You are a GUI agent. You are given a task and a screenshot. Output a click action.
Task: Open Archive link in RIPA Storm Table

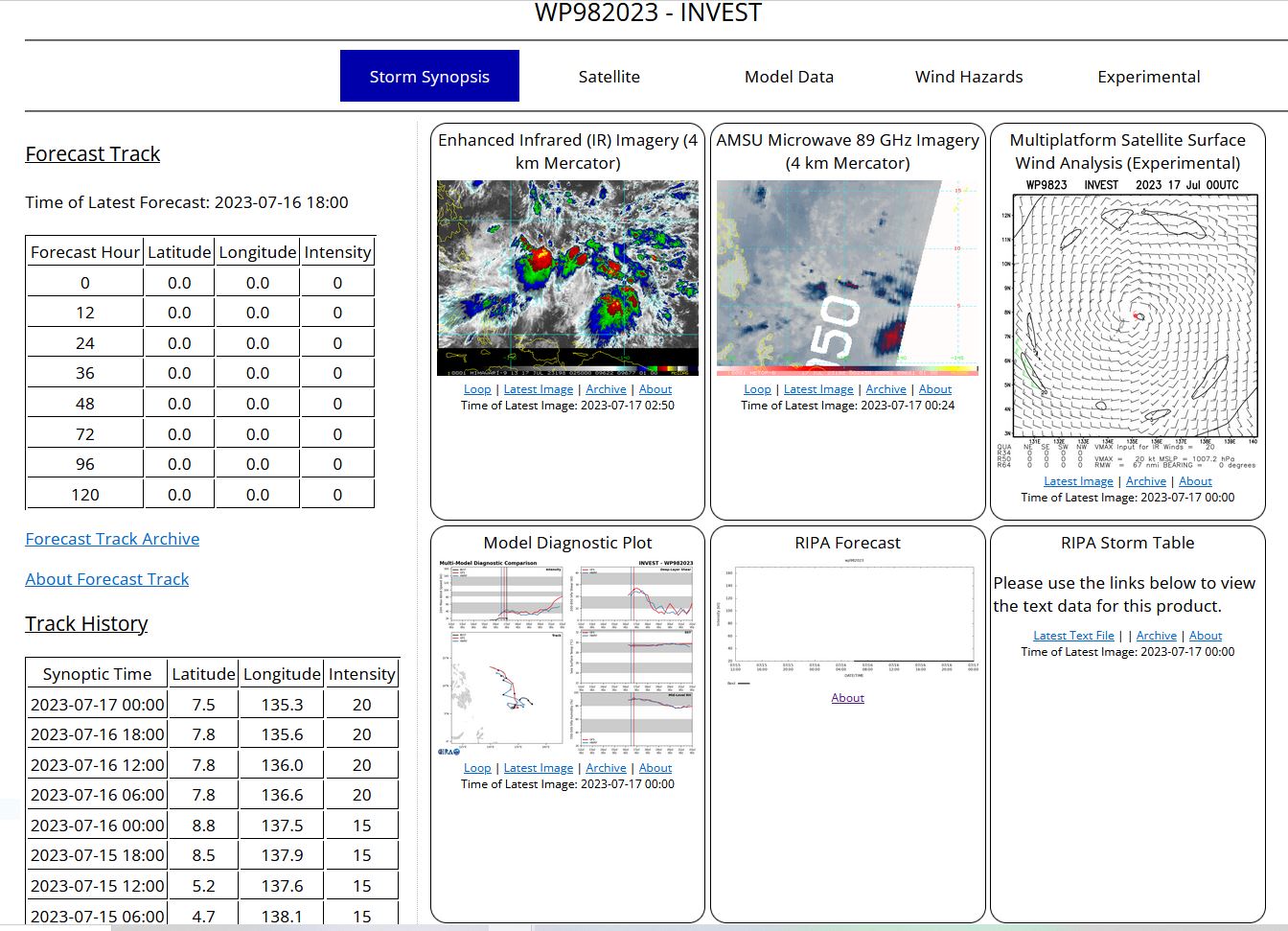pyautogui.click(x=1157, y=636)
